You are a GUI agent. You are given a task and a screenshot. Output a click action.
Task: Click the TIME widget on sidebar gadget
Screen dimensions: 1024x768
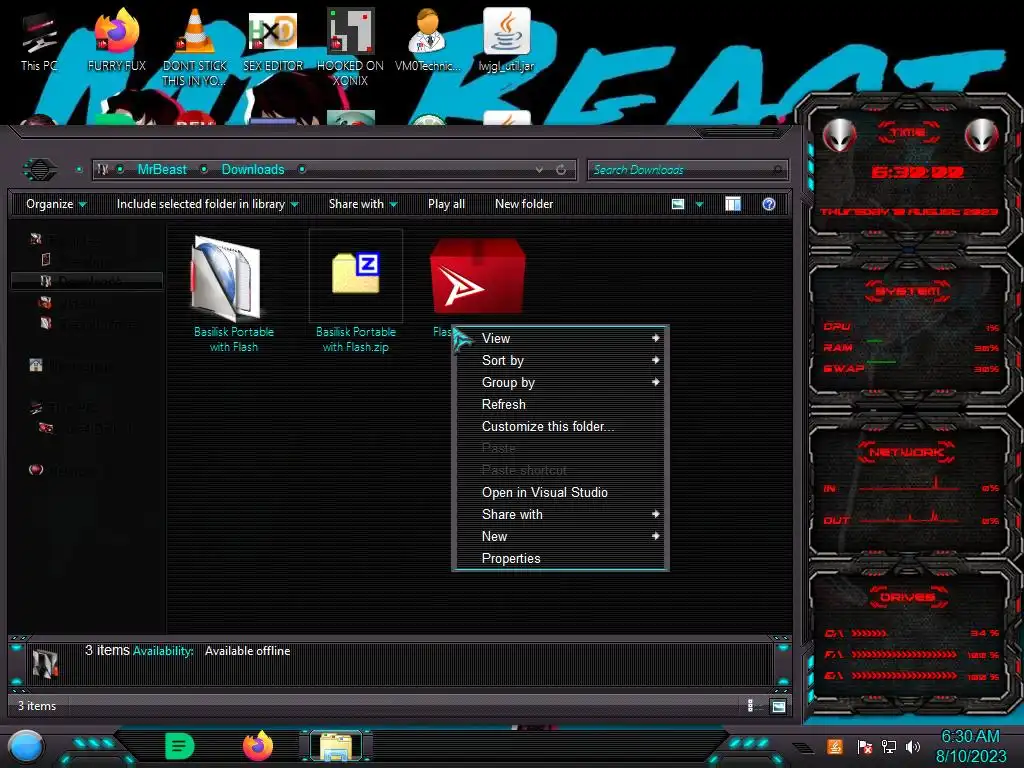(908, 172)
